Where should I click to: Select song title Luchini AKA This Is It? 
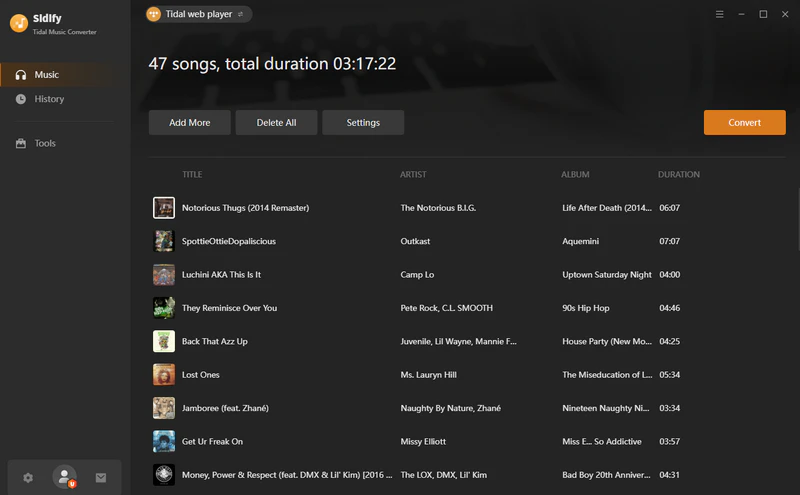coord(221,275)
